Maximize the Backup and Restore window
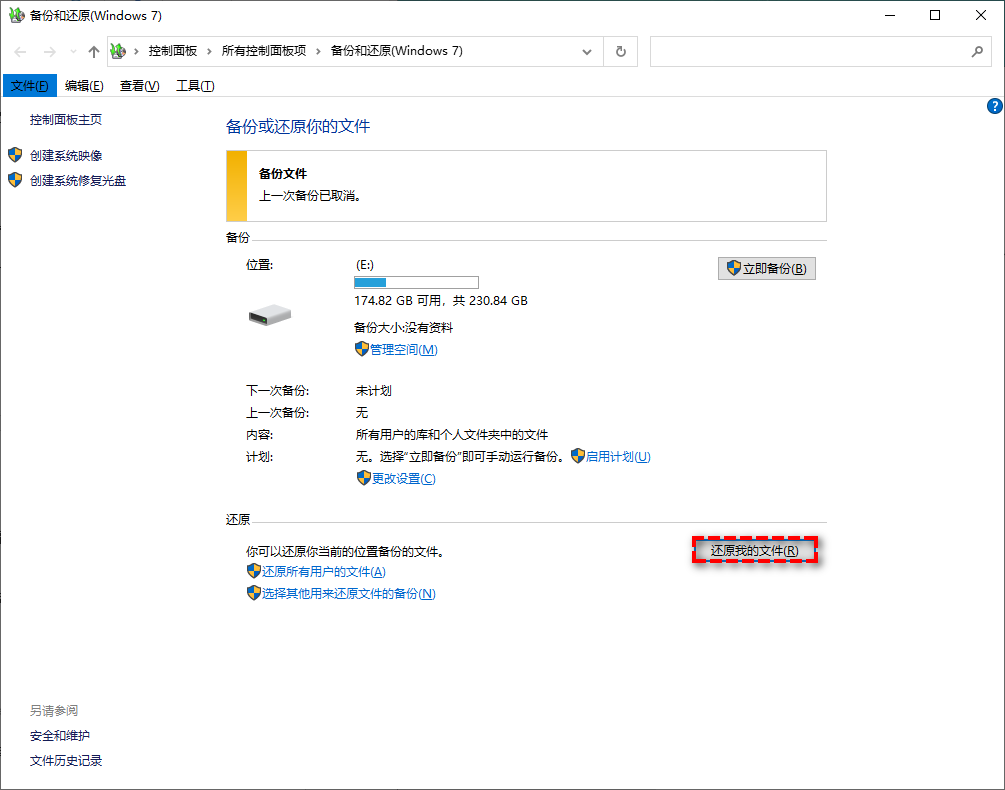 [x=935, y=15]
